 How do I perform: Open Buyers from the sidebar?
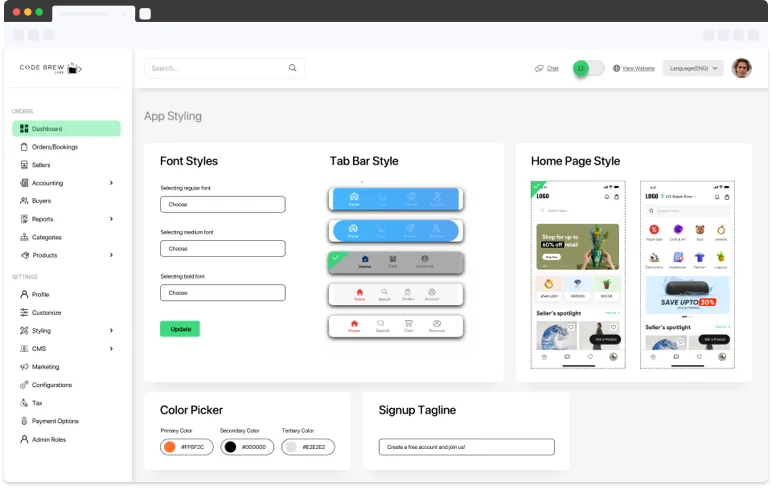[x=41, y=201]
